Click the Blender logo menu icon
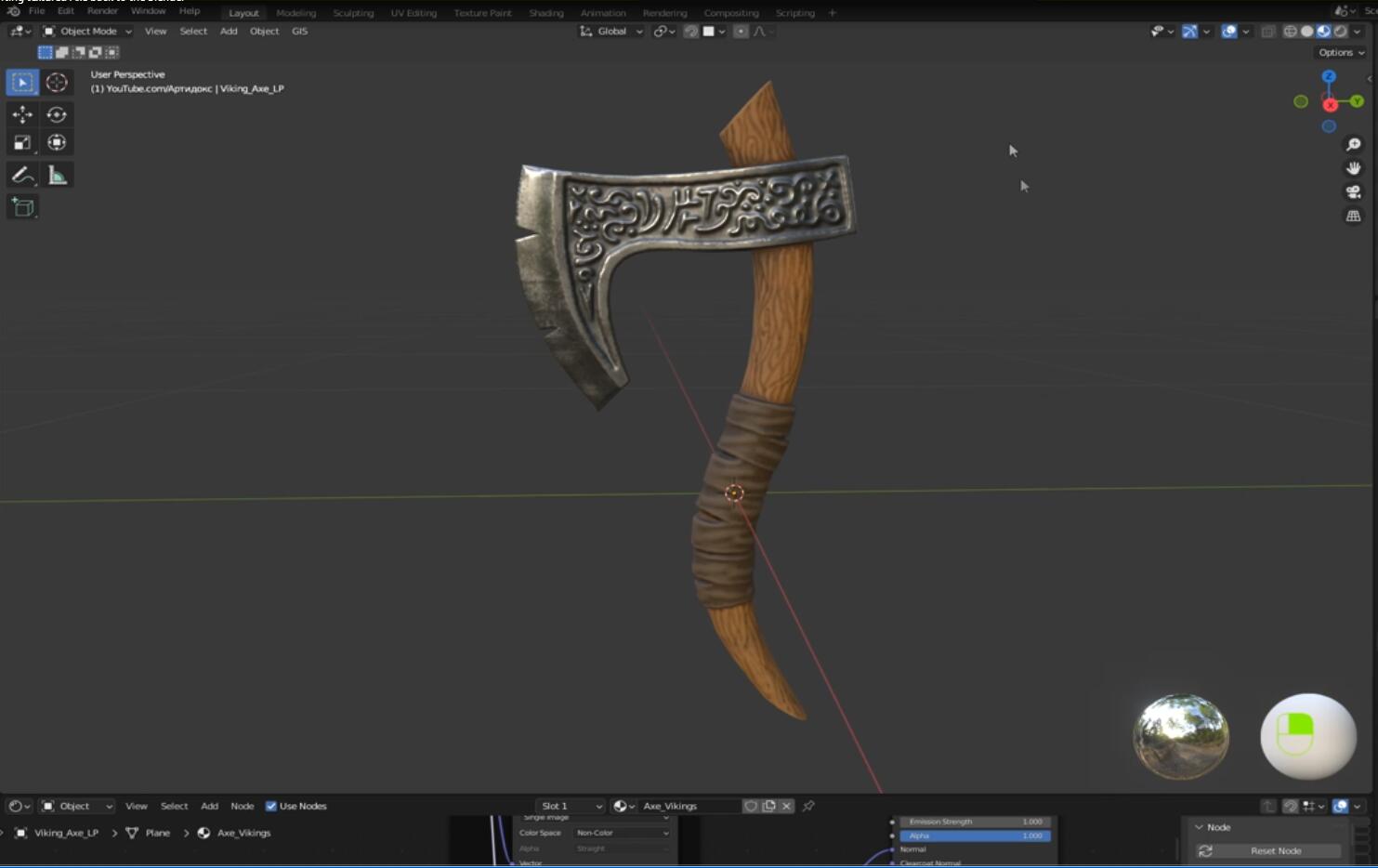1378x868 pixels. 13,11
